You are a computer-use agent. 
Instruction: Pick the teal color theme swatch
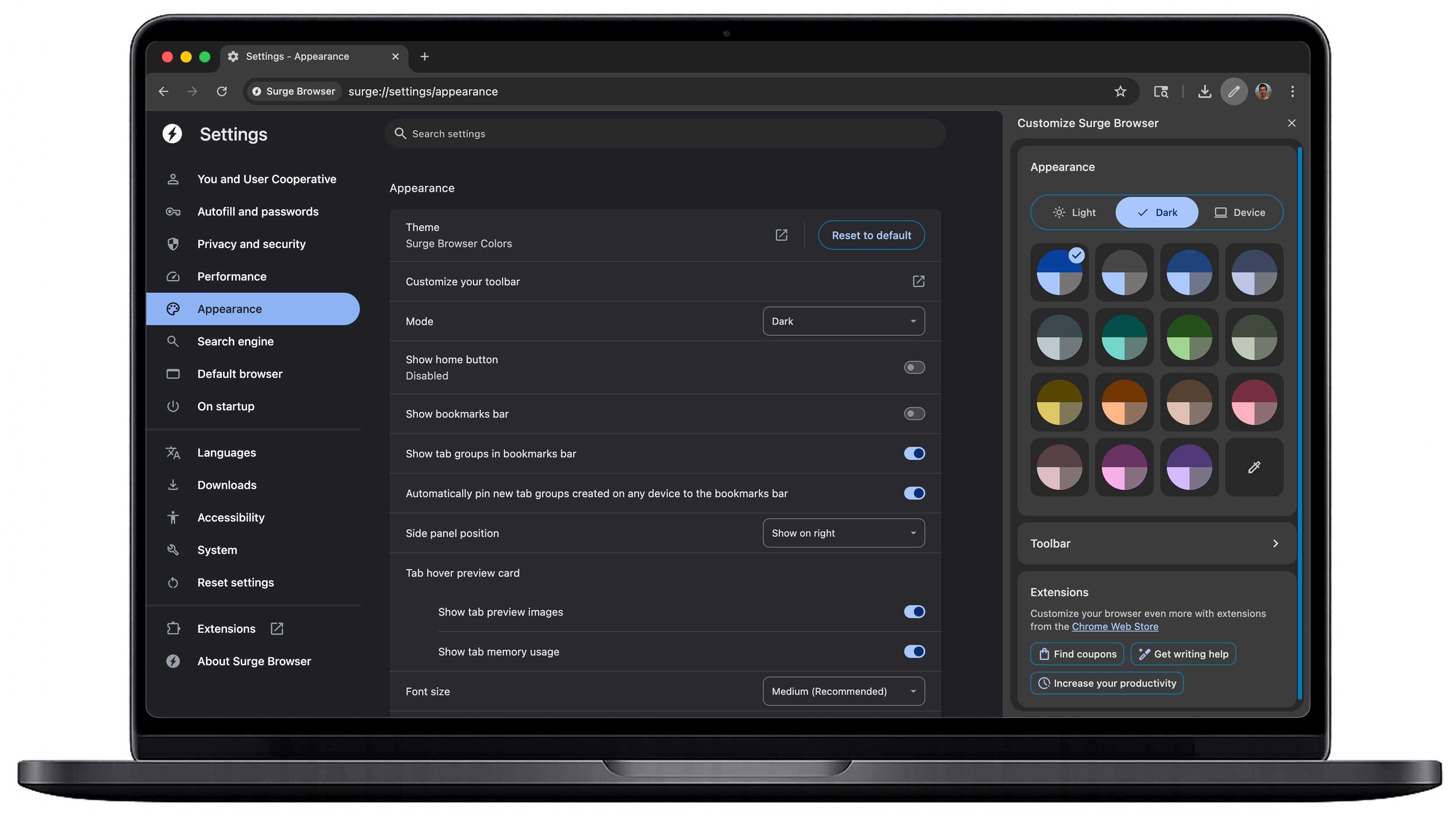click(1124, 337)
